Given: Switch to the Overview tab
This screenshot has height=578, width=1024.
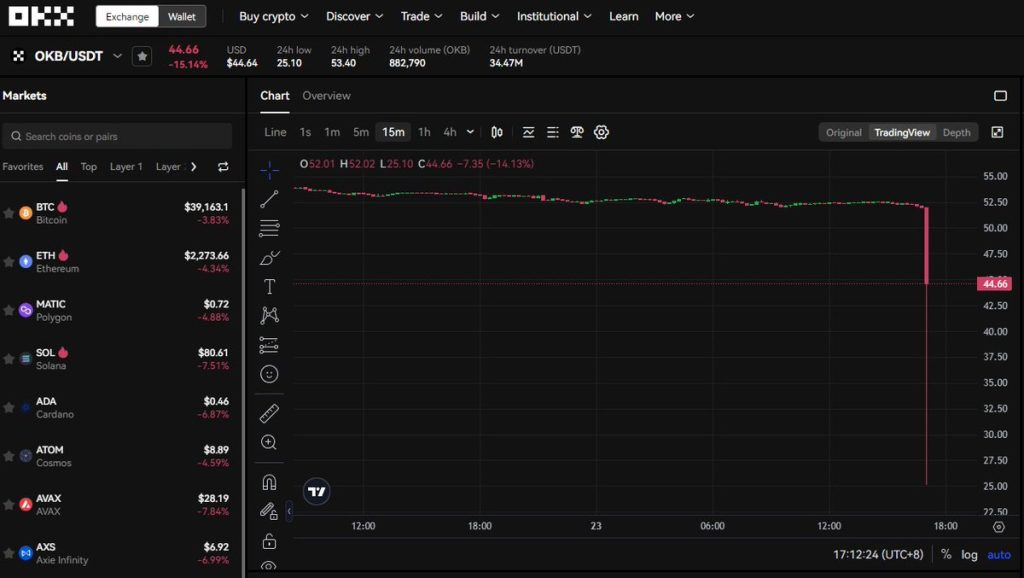Looking at the screenshot, I should click(x=326, y=96).
